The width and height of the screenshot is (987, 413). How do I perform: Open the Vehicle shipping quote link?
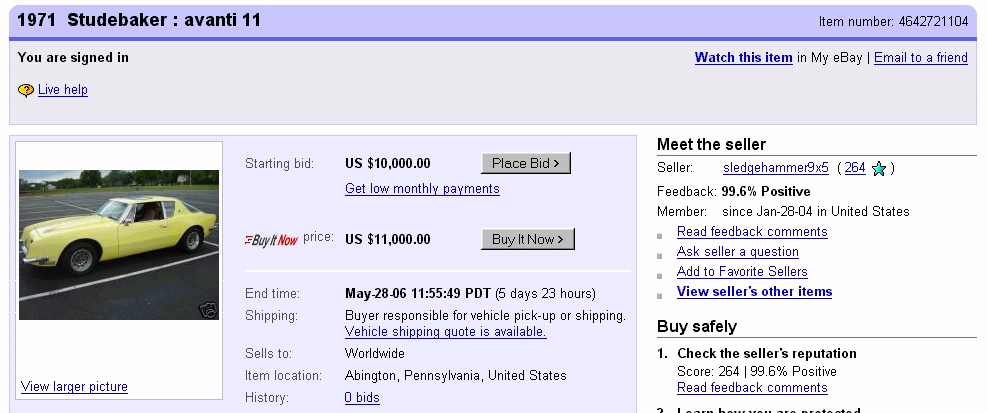445,332
